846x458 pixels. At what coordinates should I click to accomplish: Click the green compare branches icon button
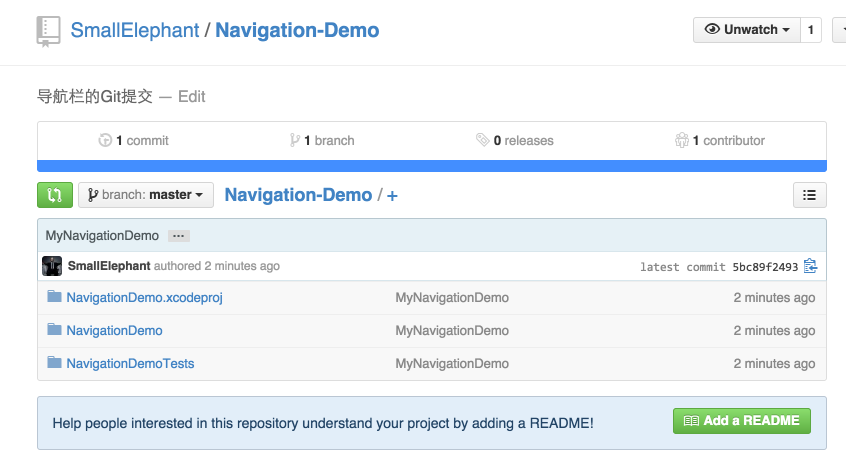tap(54, 195)
